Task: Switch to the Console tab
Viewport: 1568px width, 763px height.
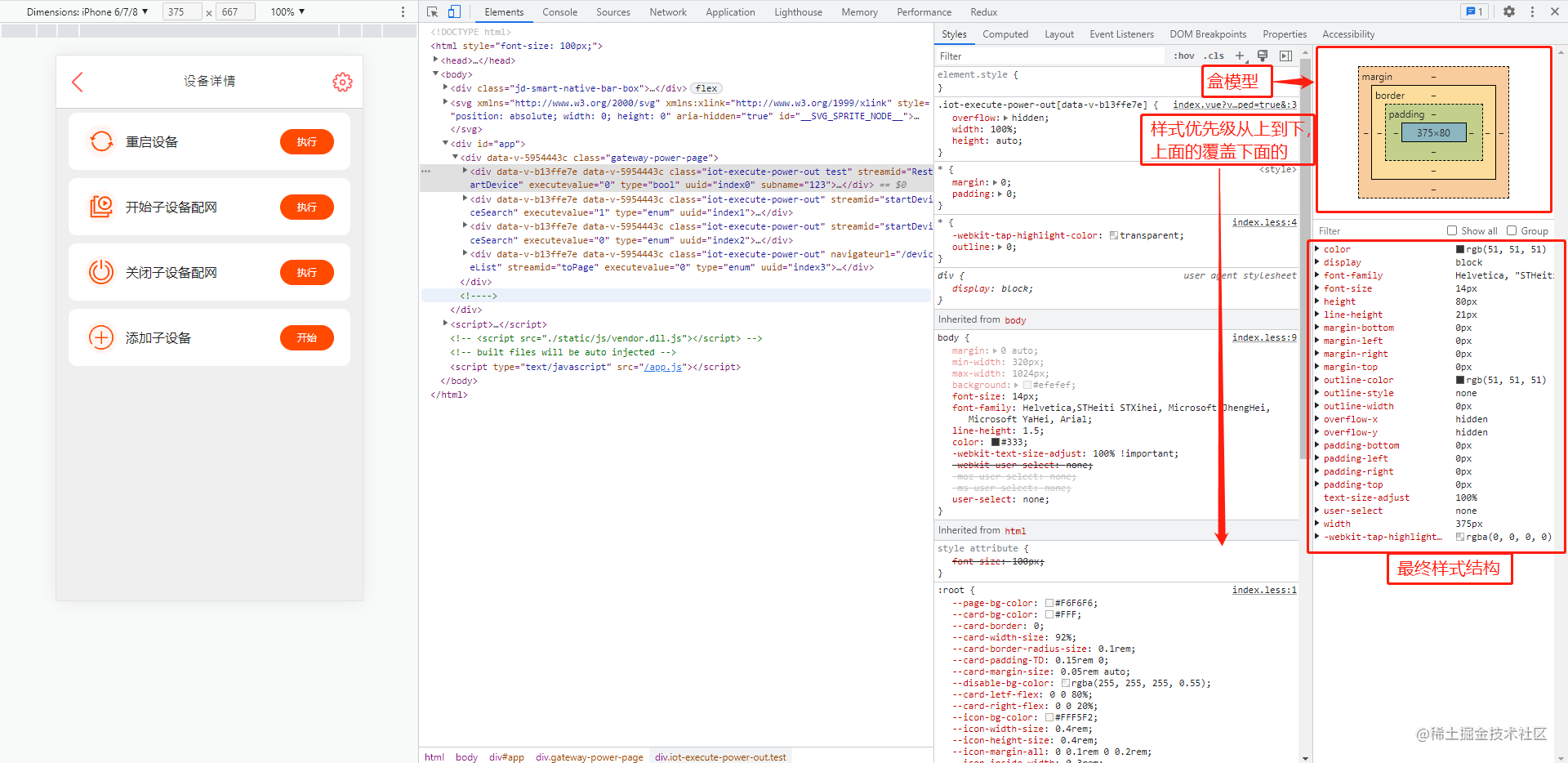Action: [x=559, y=11]
